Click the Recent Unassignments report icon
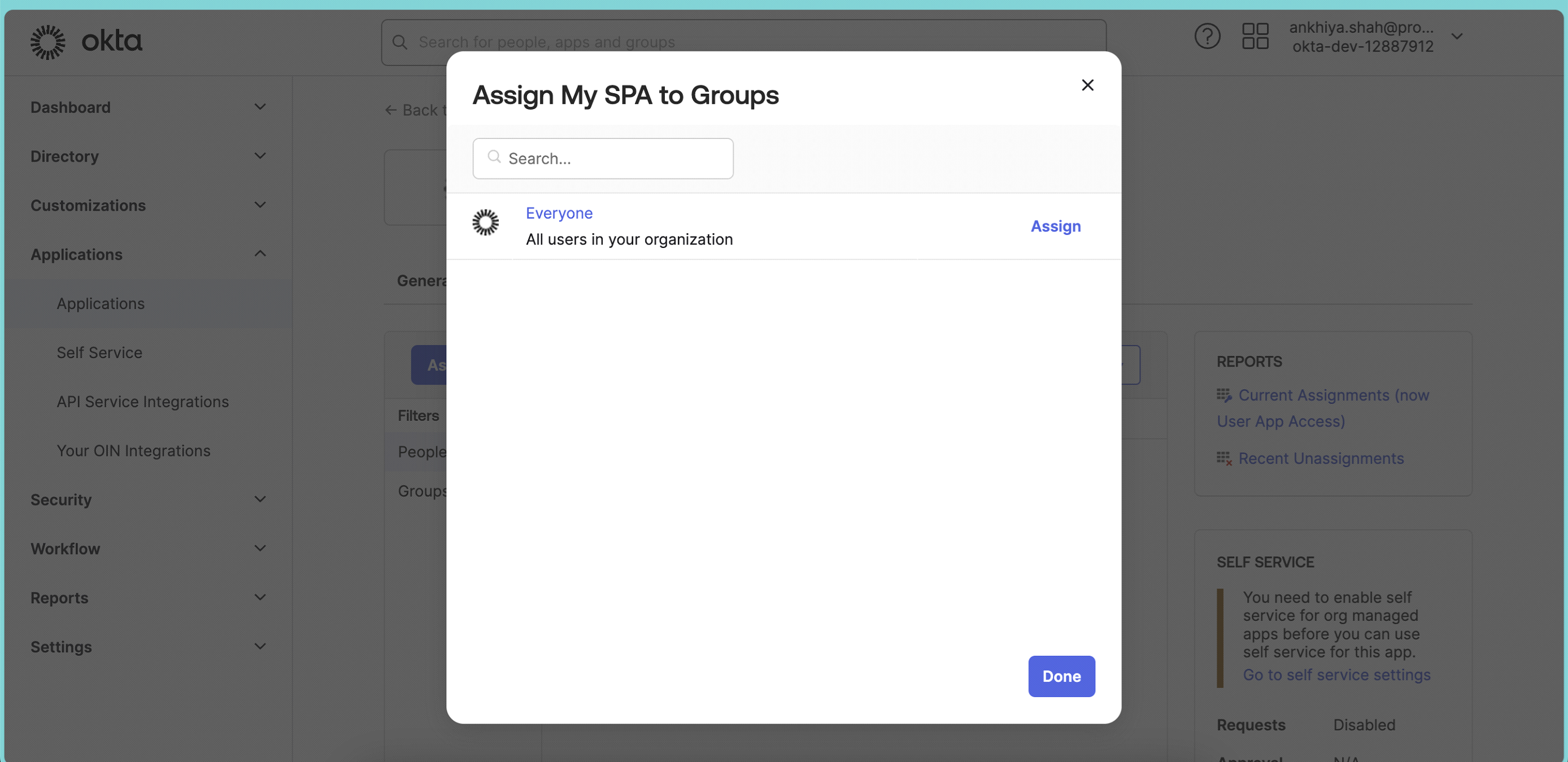Screen dimensions: 1568x762 (1225, 458)
